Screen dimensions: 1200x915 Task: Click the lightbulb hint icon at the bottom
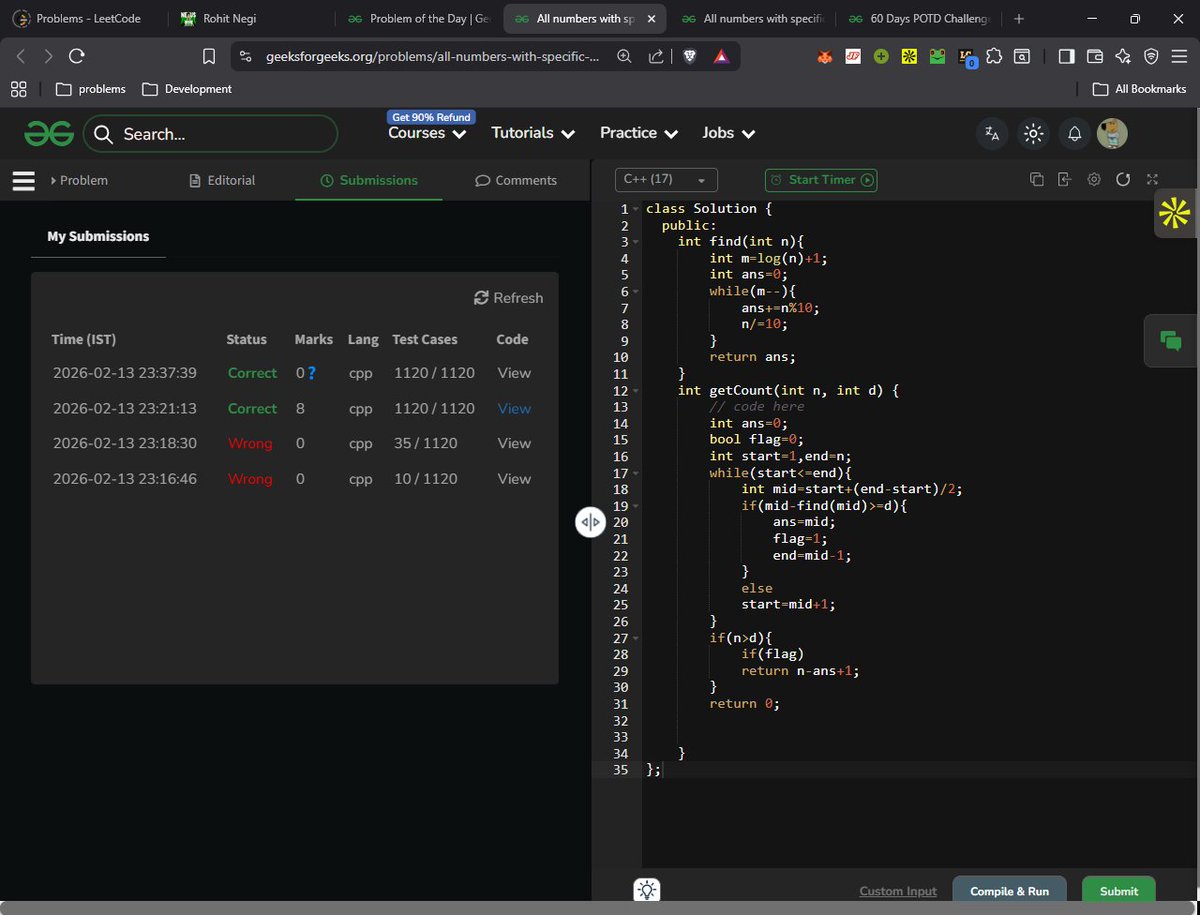click(x=647, y=890)
